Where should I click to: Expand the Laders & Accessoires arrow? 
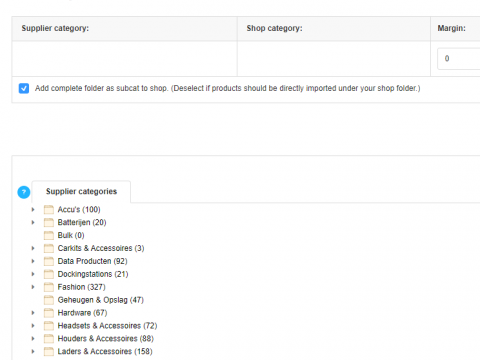tap(33, 351)
